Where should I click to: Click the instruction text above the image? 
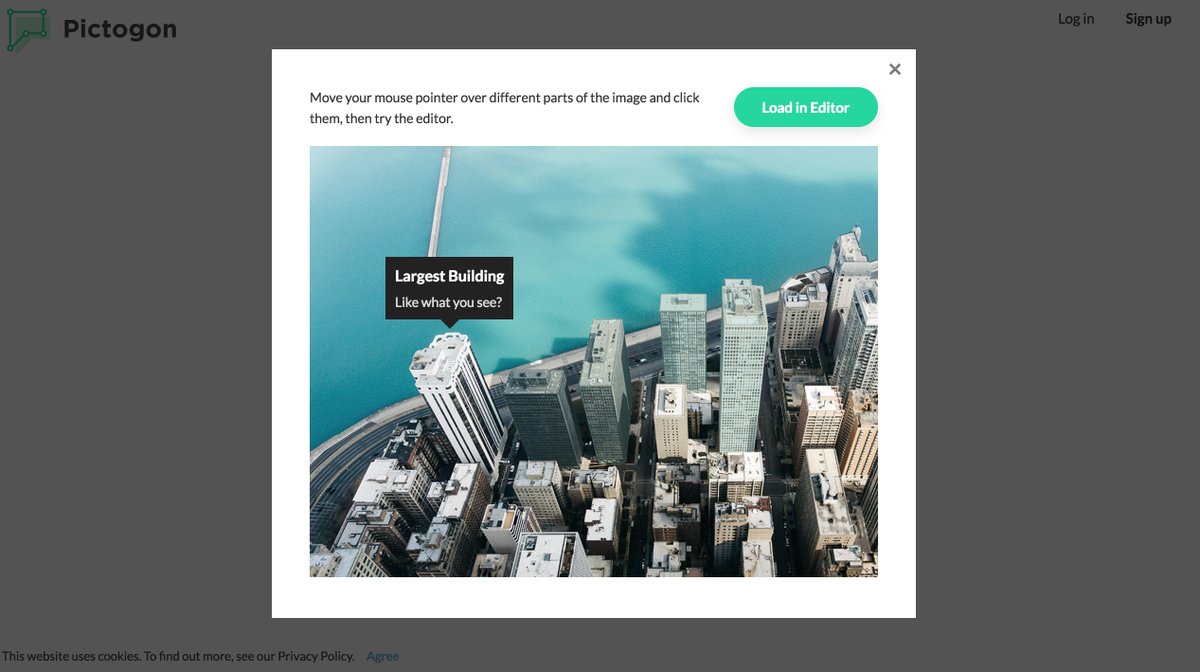coord(505,108)
